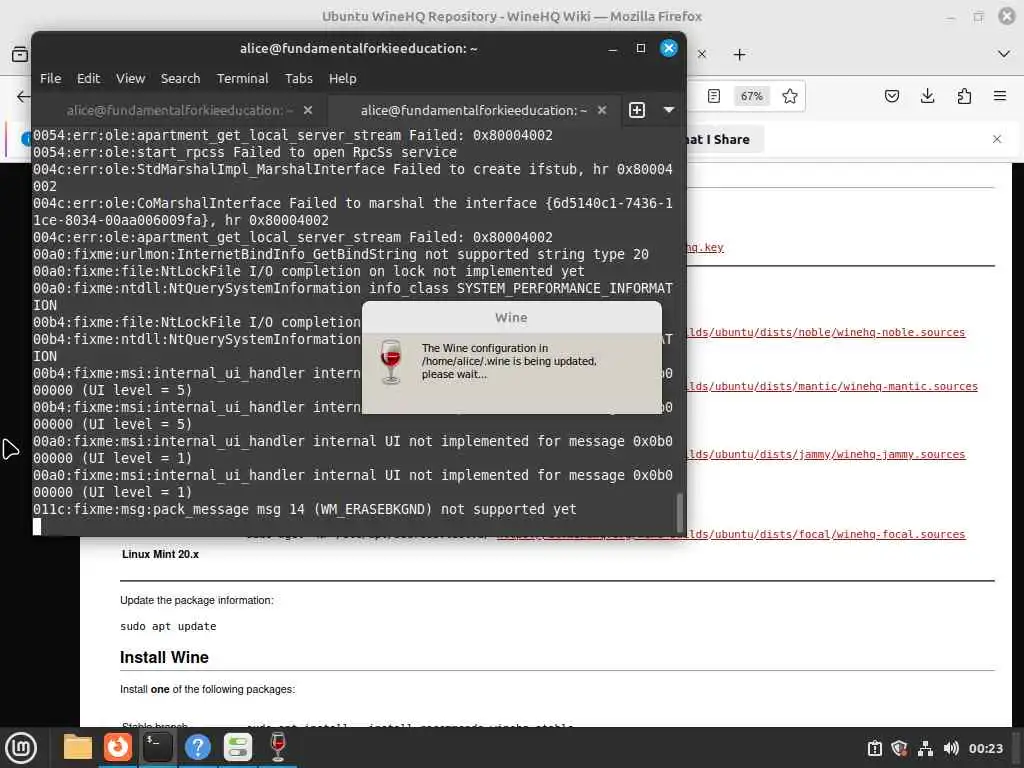This screenshot has height=768, width=1024.
Task: Close the first terminal tab
Action: [308, 110]
